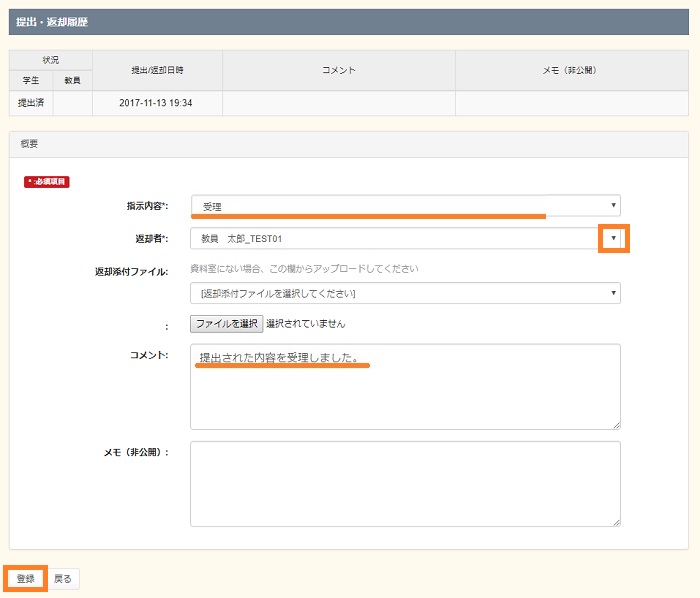This screenshot has height=598, width=700.
Task: Click the メモ textarea resize handle
Action: [x=616, y=521]
